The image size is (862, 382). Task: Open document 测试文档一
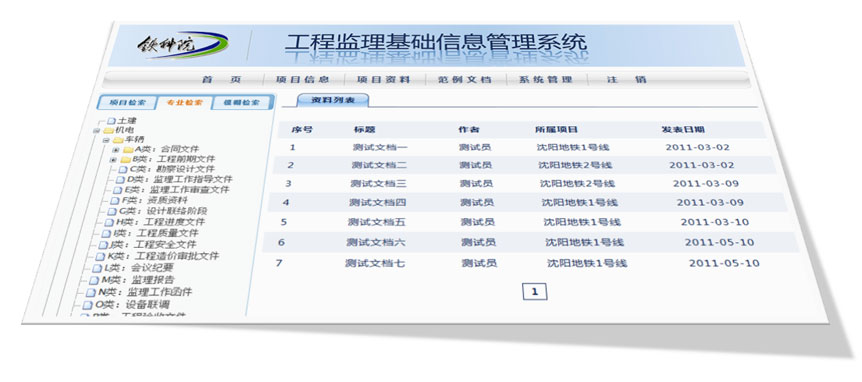(380, 147)
